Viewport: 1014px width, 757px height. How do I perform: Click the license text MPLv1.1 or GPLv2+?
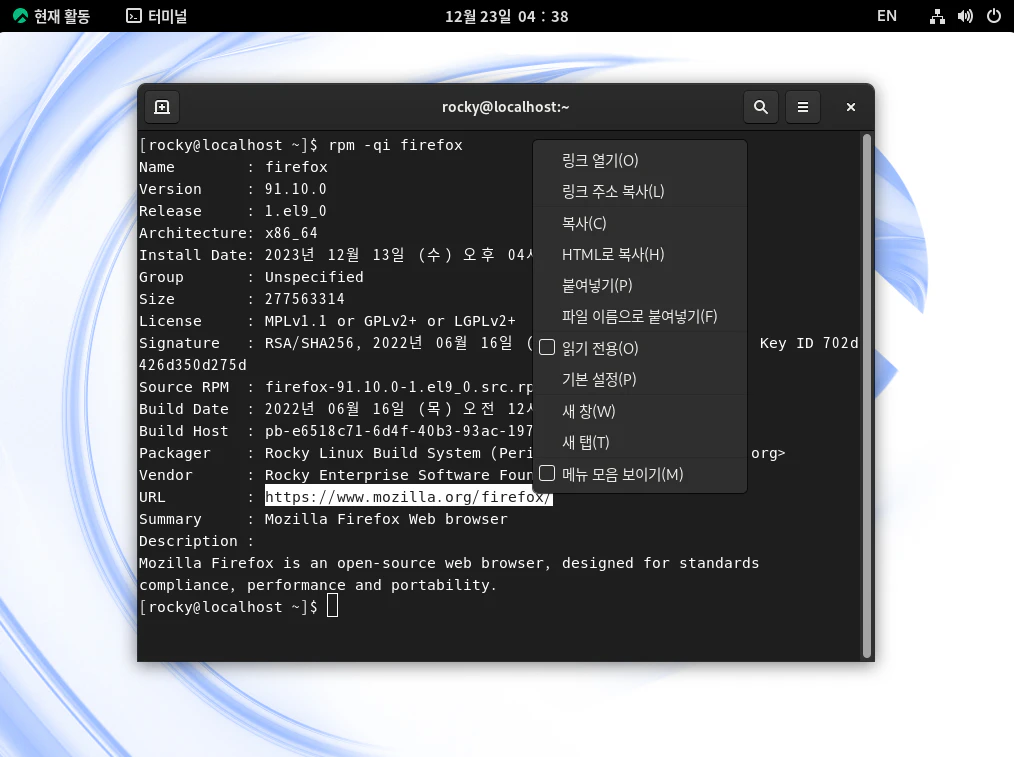tap(341, 321)
